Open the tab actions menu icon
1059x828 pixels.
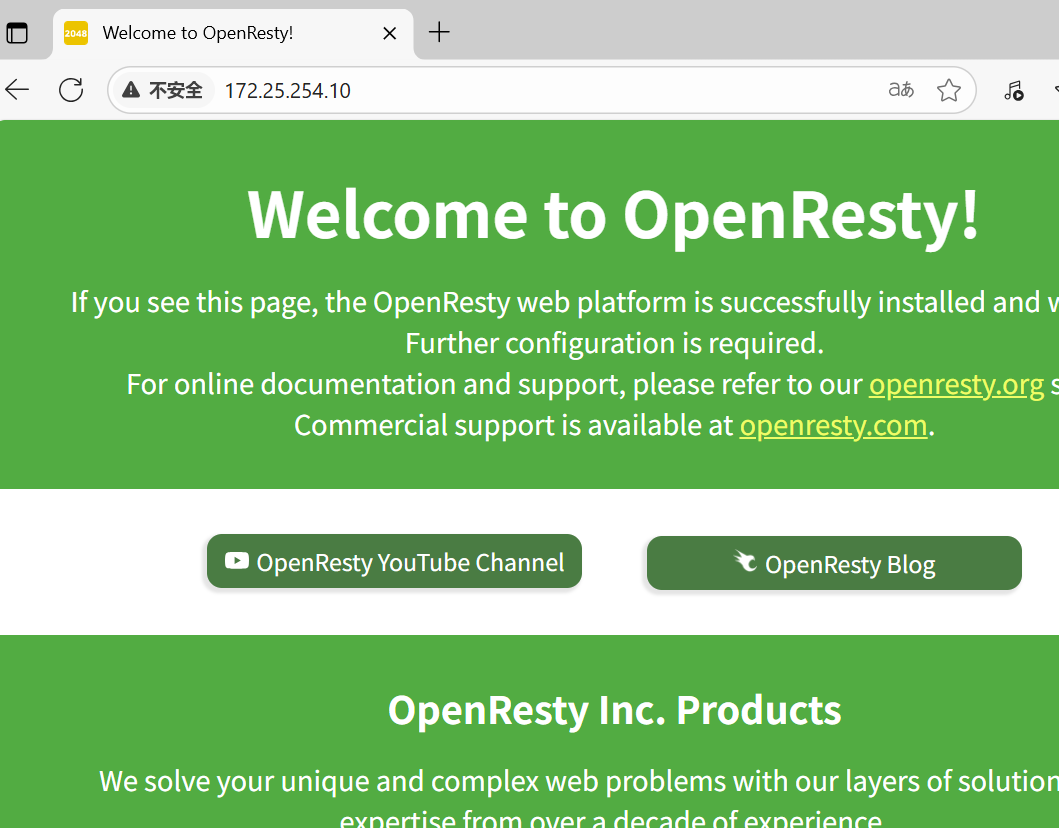tap(17, 32)
